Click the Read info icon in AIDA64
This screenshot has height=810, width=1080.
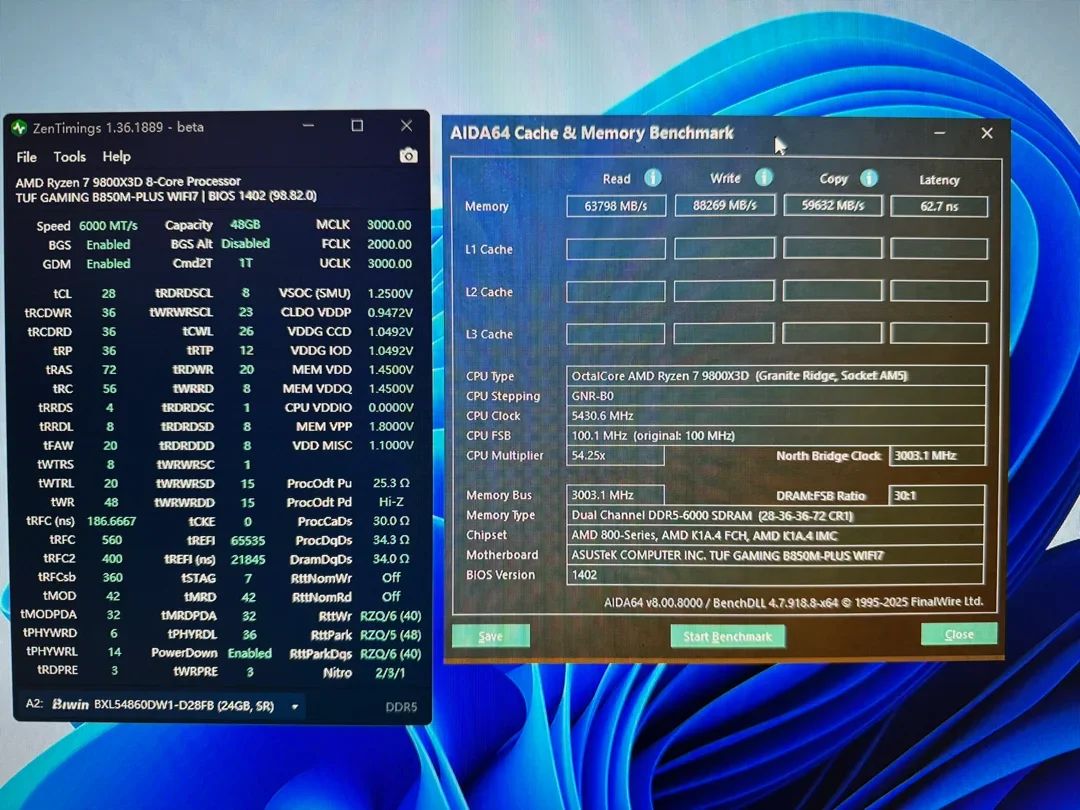tap(652, 178)
